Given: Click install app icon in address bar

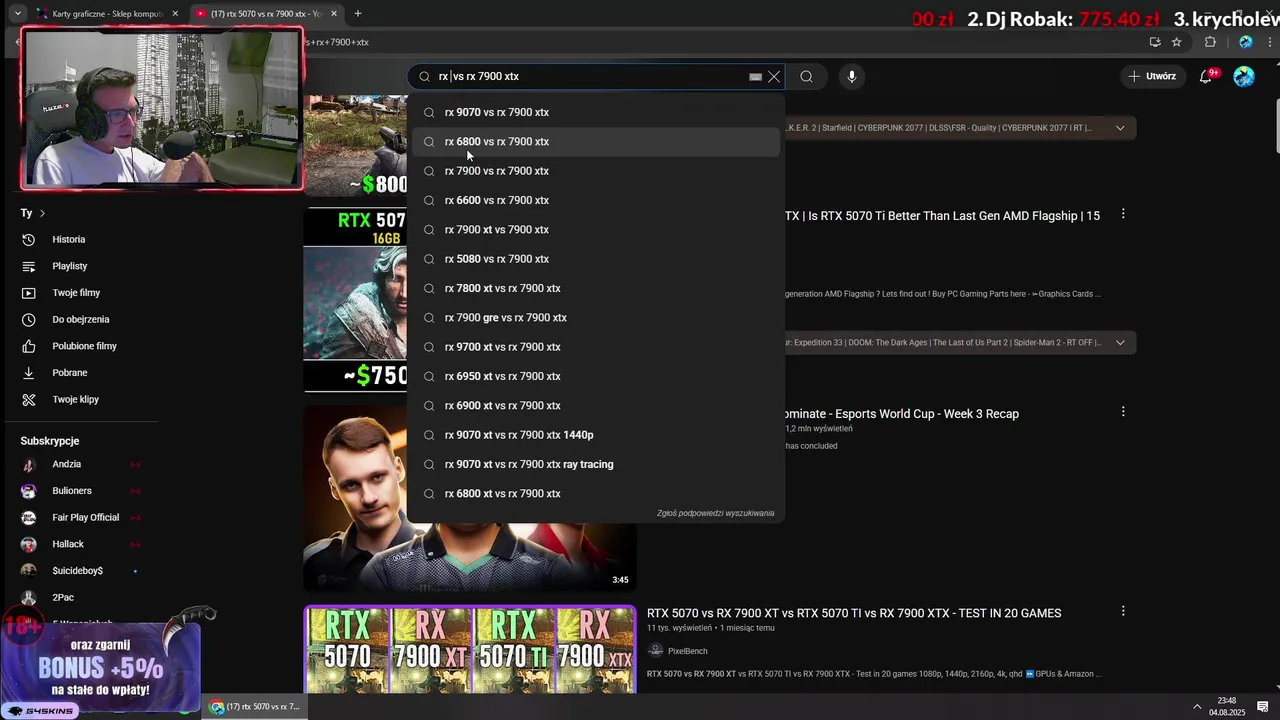Looking at the screenshot, I should coord(1155,42).
